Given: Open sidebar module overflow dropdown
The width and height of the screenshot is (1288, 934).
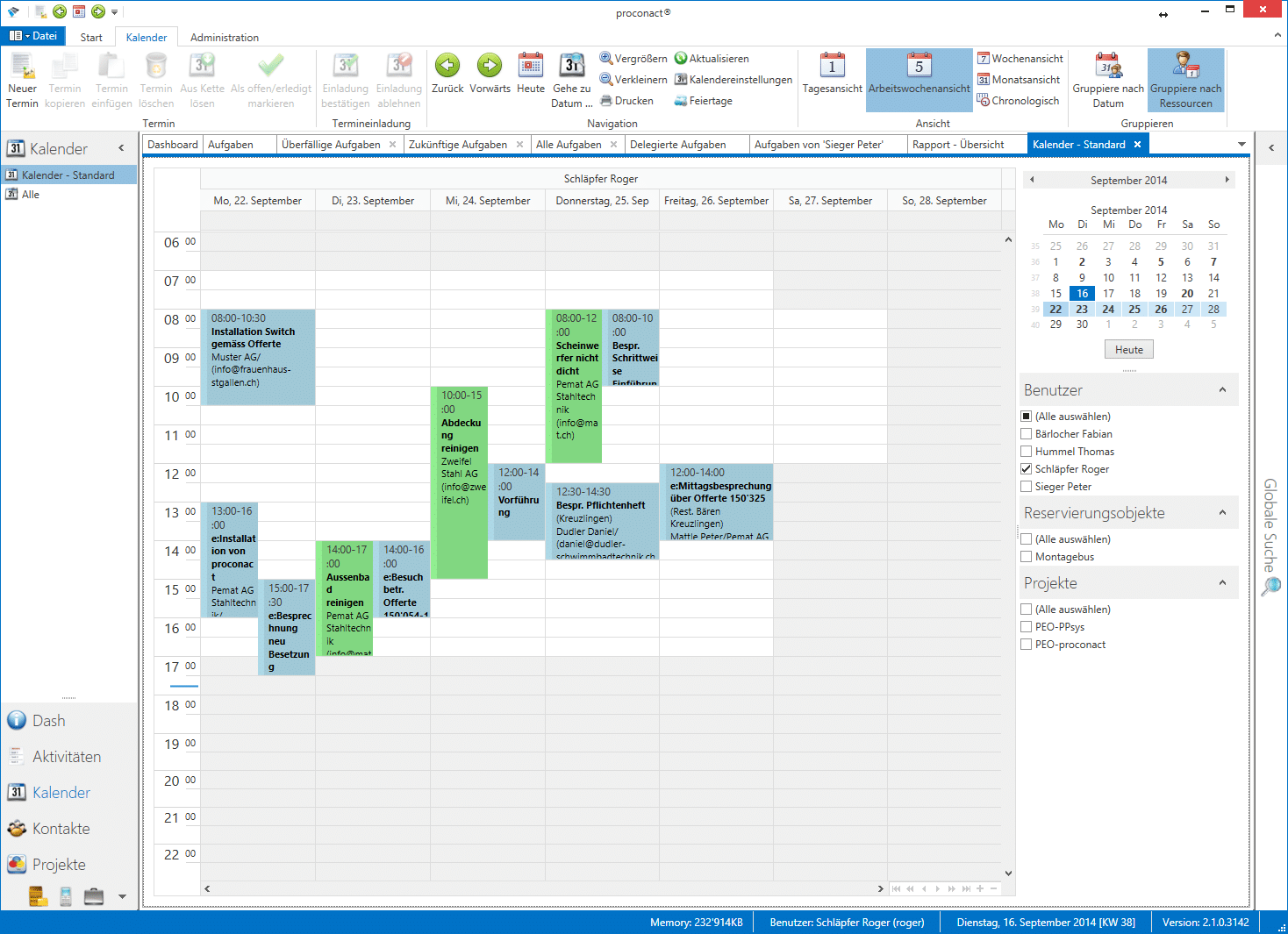Looking at the screenshot, I should point(122,896).
